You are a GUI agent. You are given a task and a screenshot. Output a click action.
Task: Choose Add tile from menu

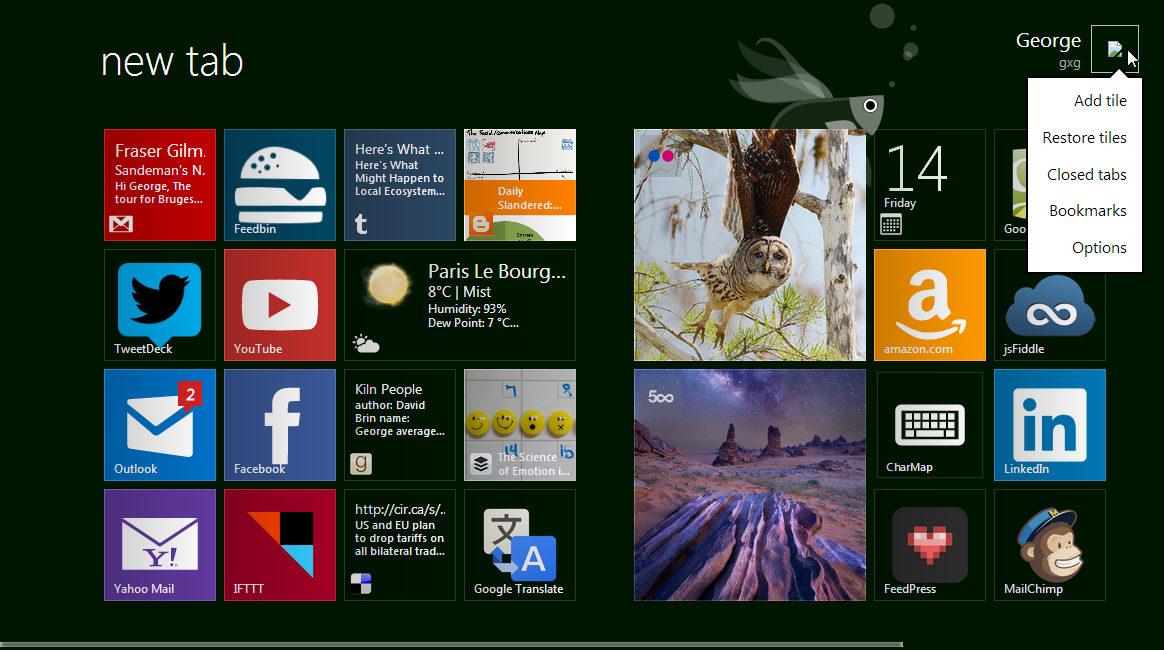point(1099,101)
